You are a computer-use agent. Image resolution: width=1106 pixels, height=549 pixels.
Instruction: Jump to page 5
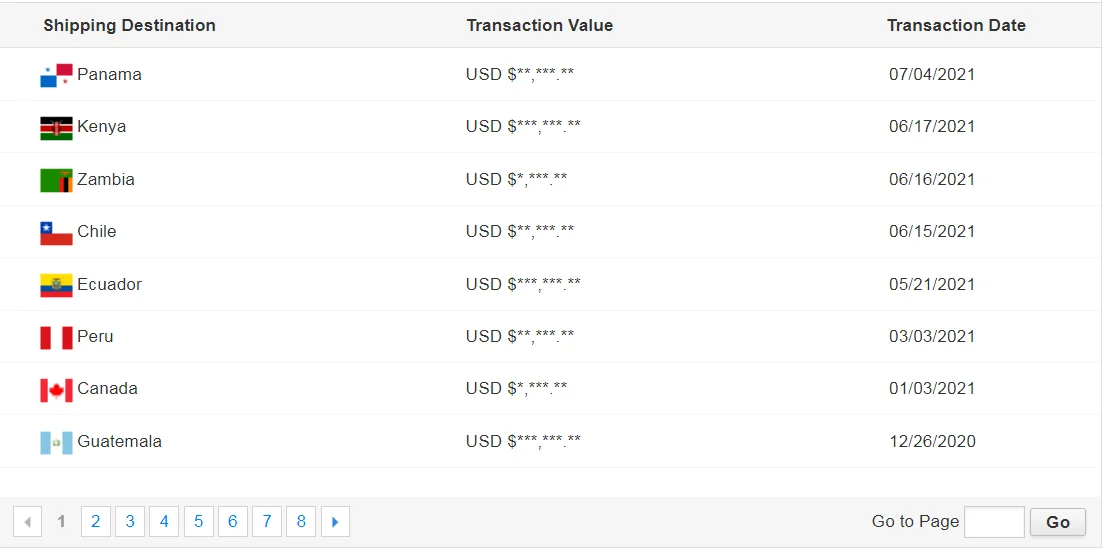198,521
